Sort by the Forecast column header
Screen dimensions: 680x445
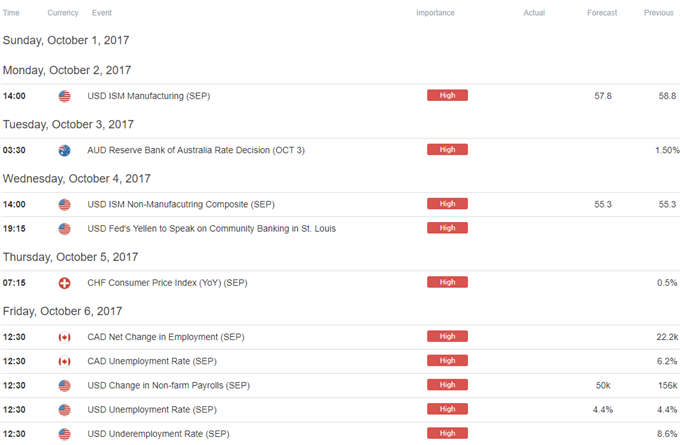[x=602, y=13]
